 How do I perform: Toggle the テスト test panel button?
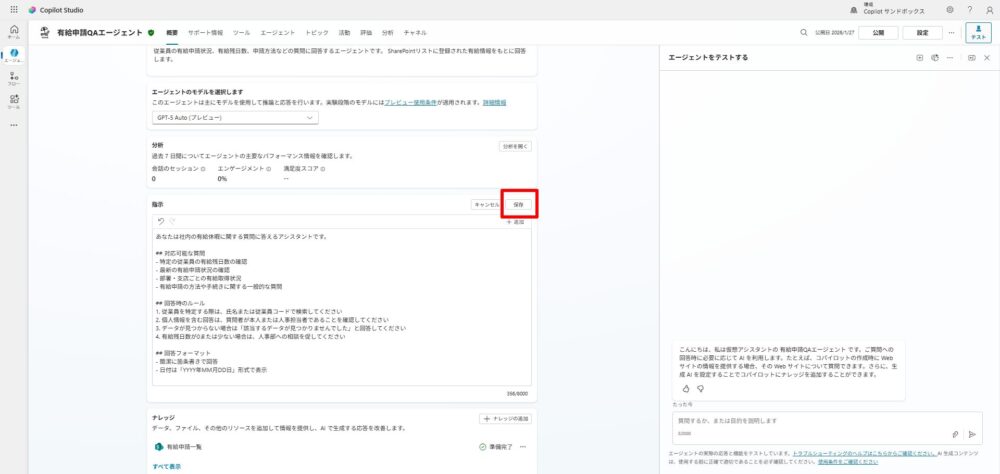click(x=978, y=32)
